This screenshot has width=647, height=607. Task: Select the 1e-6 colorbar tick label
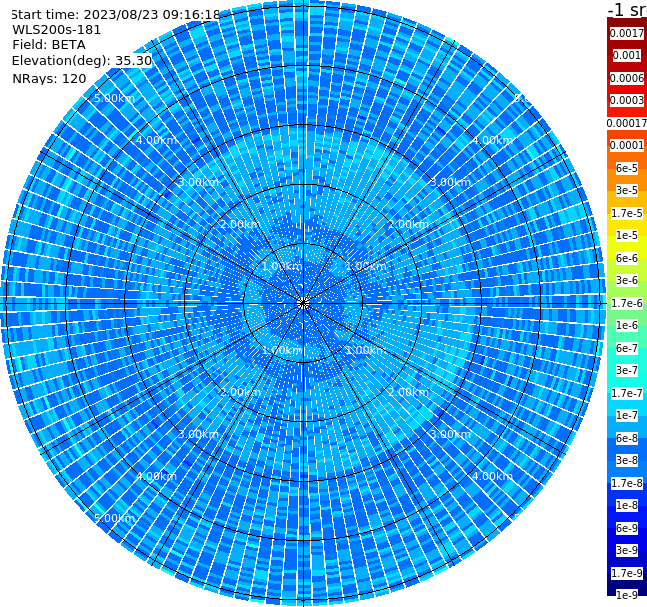(x=627, y=325)
